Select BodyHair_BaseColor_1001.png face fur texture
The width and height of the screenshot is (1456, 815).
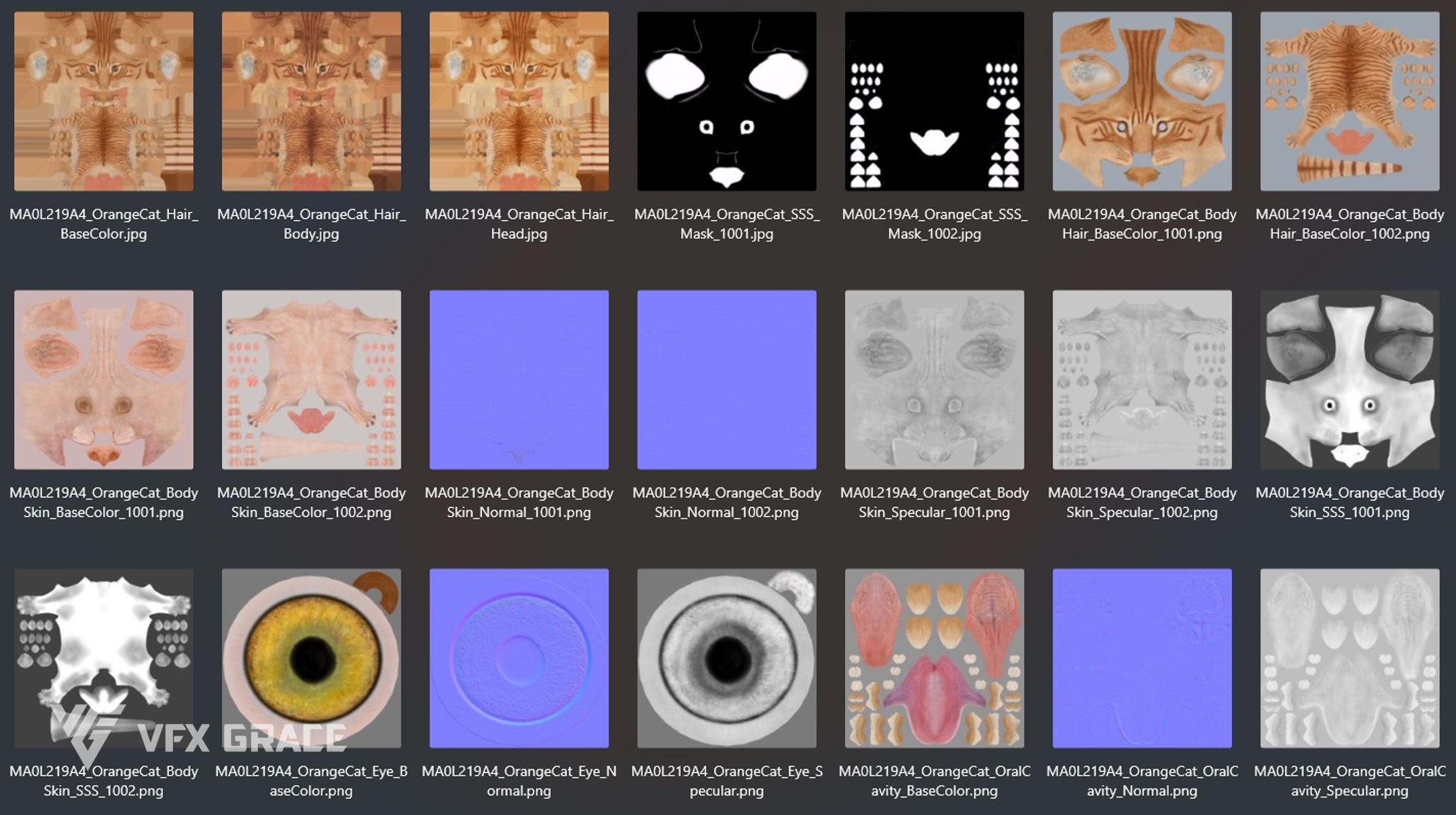pyautogui.click(x=1142, y=101)
